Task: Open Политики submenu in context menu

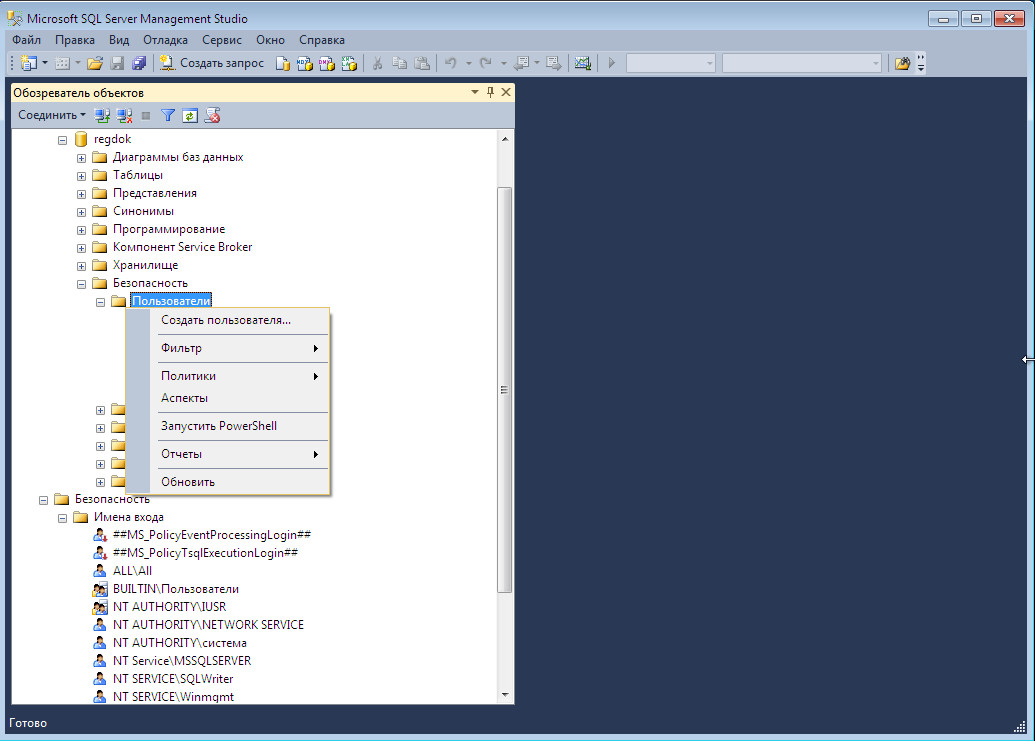Action: (x=228, y=375)
